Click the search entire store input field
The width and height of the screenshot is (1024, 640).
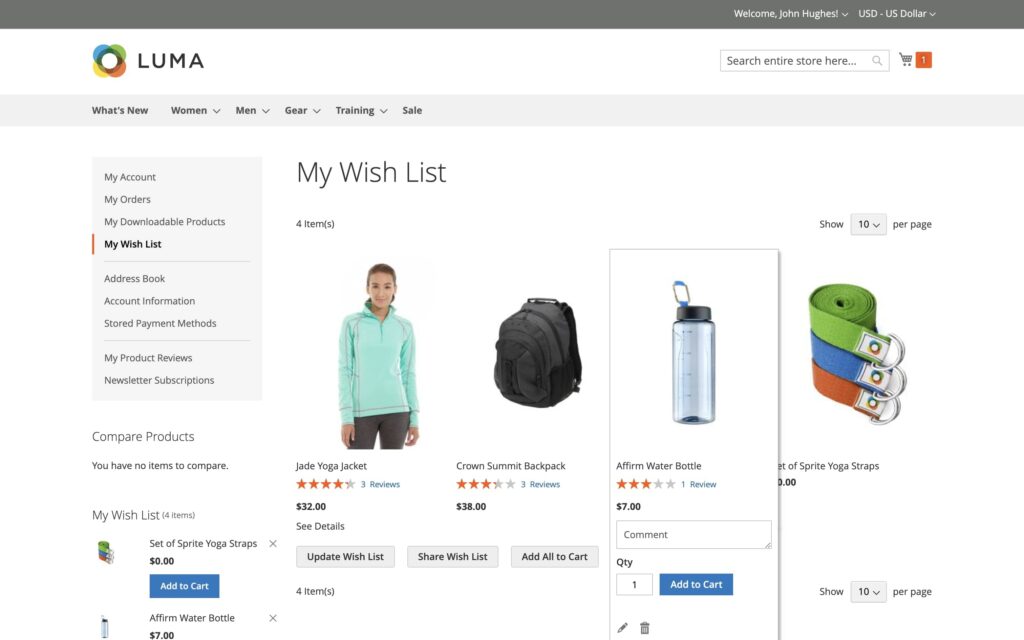(x=804, y=61)
